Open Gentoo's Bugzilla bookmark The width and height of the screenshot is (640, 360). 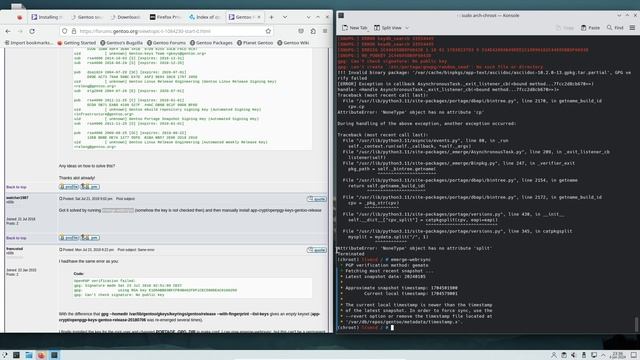[121, 43]
